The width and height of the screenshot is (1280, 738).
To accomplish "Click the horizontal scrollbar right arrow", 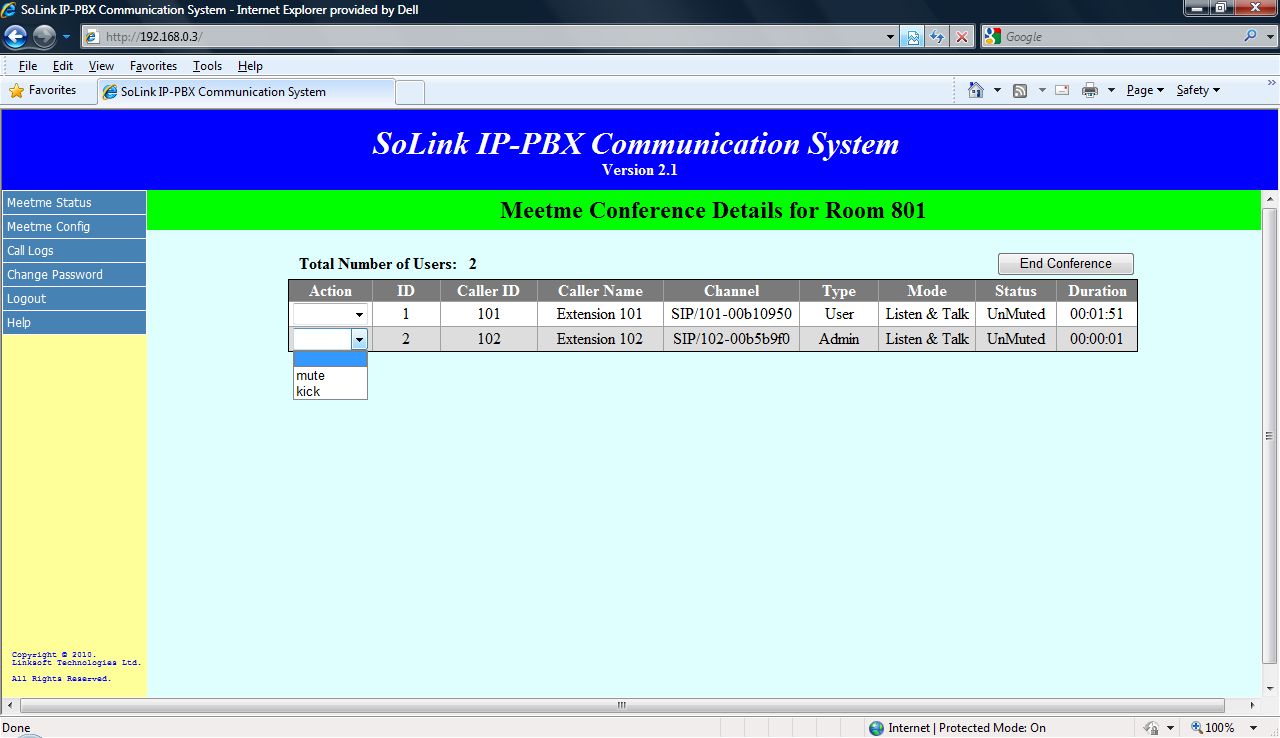I will 1253,705.
